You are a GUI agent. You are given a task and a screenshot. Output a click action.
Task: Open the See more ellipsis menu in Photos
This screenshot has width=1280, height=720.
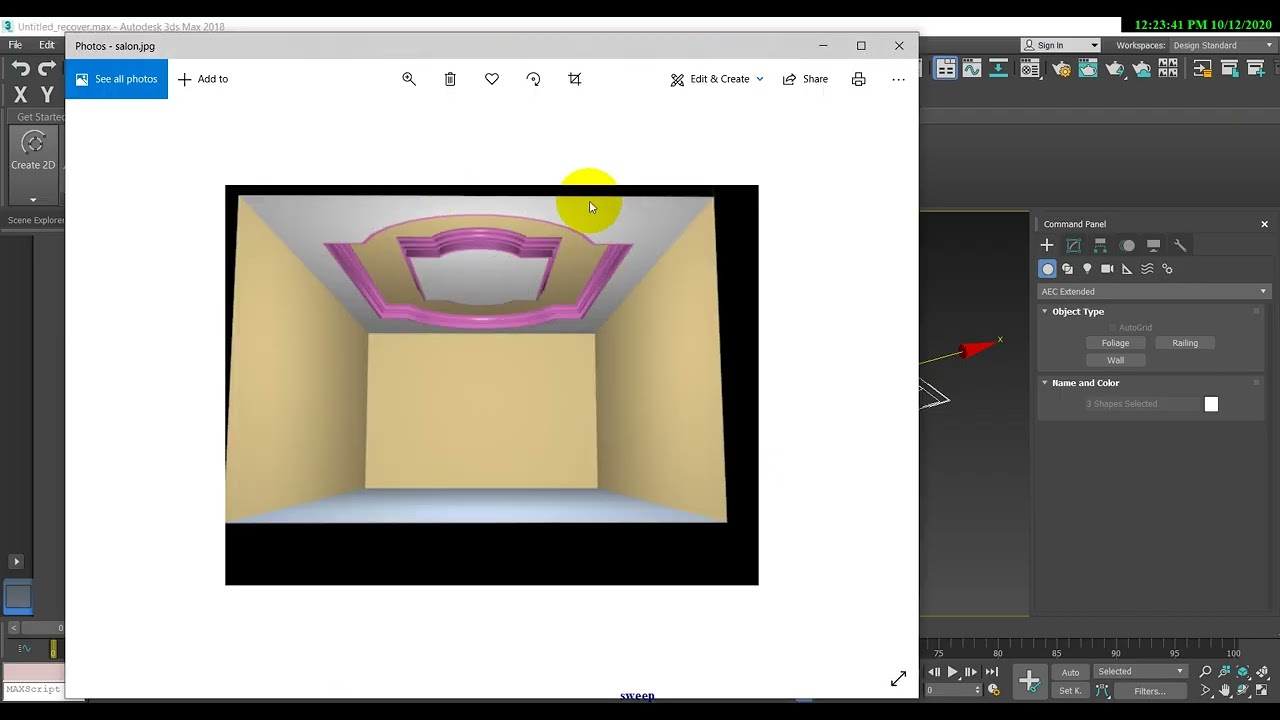(x=898, y=79)
